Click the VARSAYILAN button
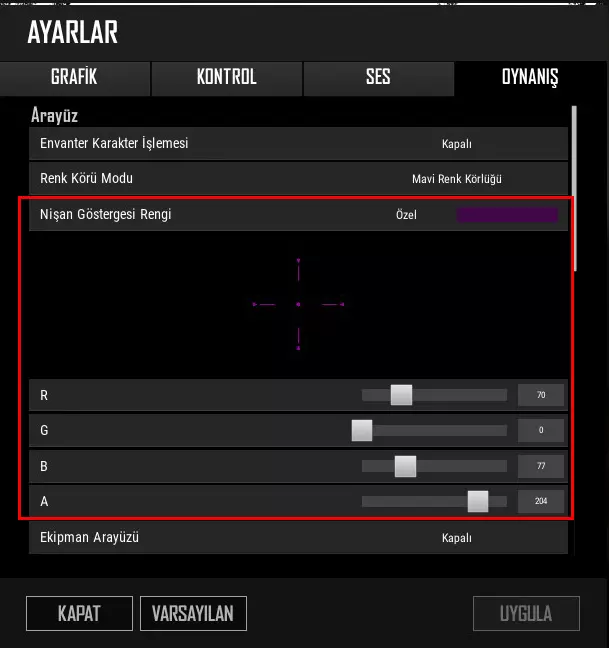 (x=193, y=613)
